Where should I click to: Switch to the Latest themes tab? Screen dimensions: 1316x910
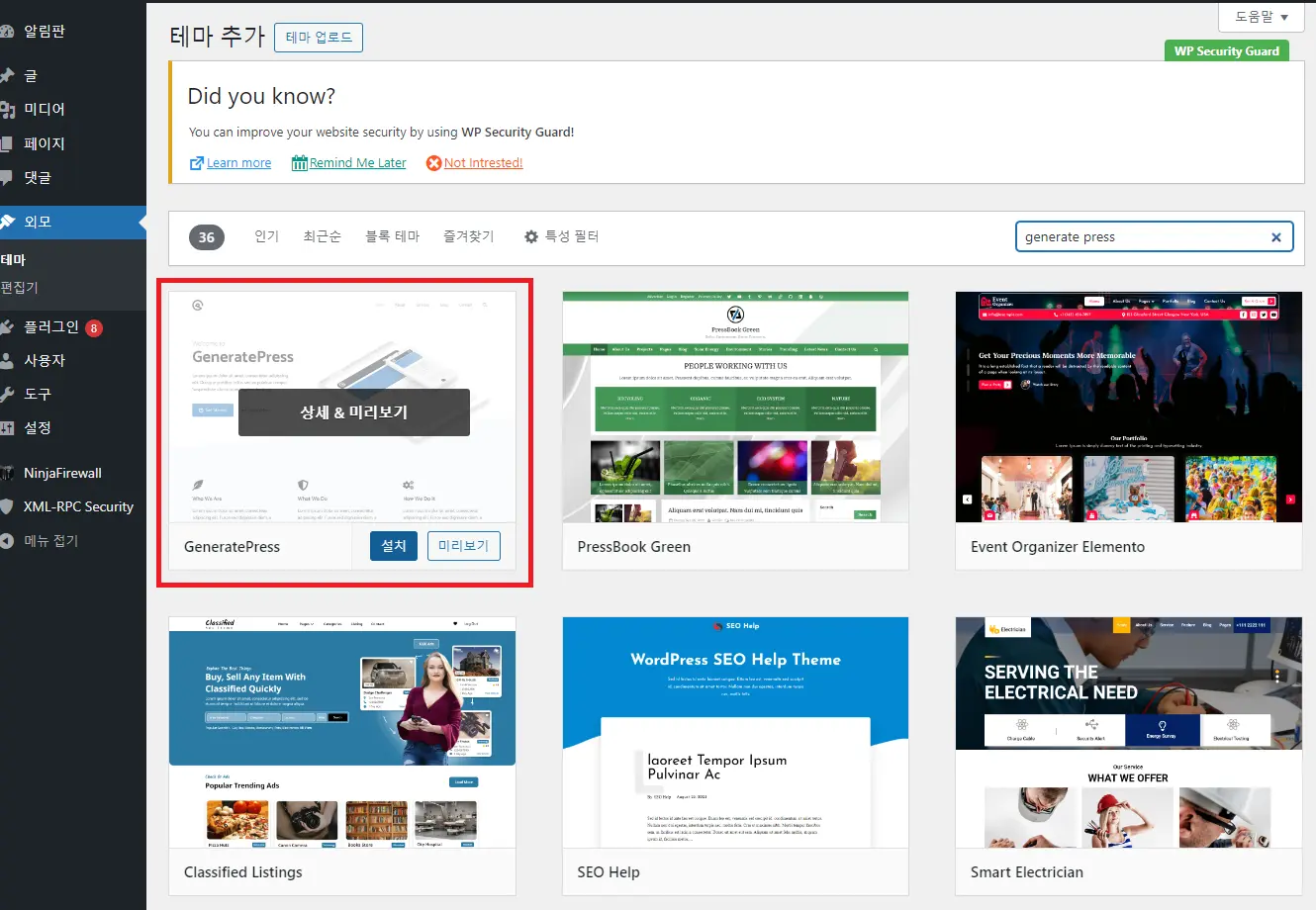pos(323,236)
